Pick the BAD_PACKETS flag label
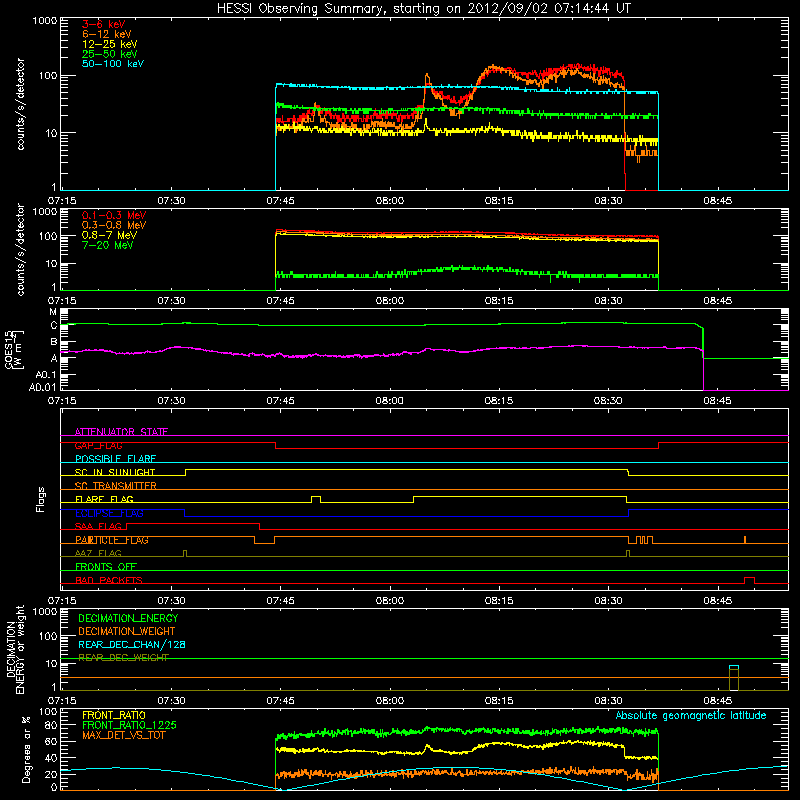Viewport: 800px width, 800px height. pos(109,580)
